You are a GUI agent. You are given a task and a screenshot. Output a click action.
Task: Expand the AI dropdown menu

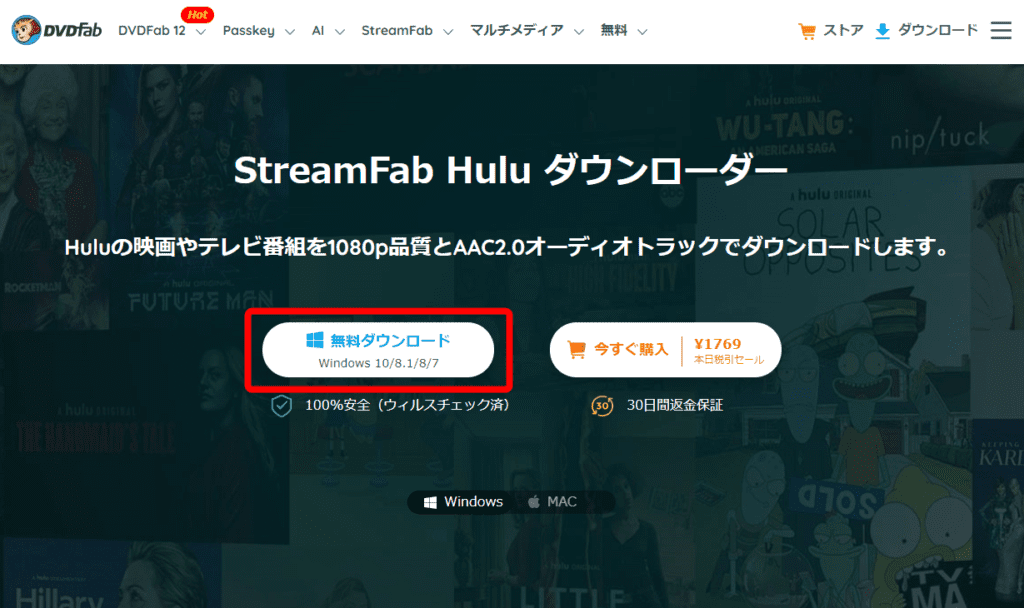click(320, 31)
